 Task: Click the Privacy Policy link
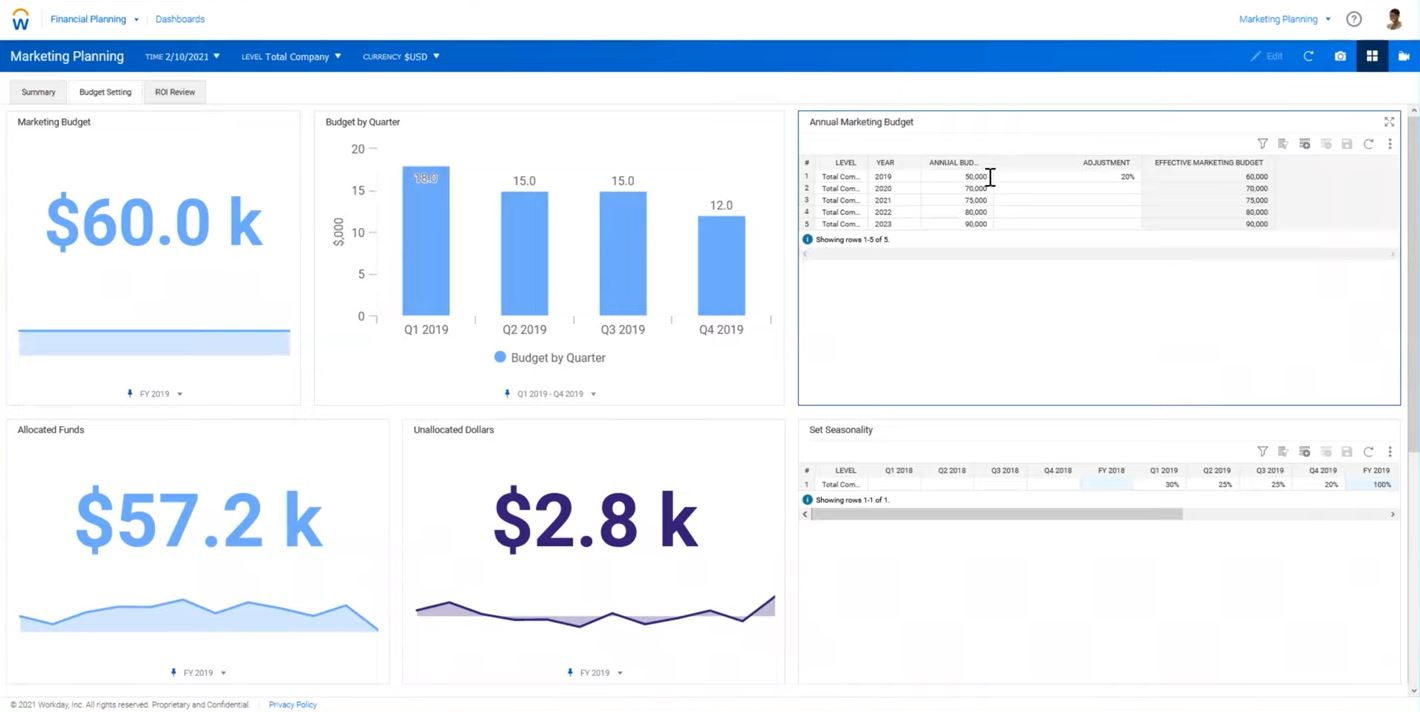292,704
